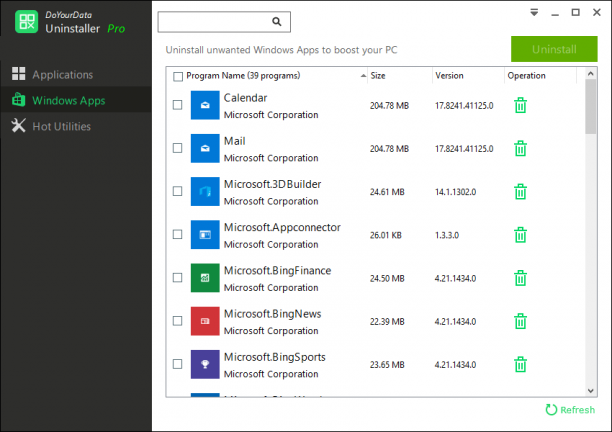This screenshot has height=432, width=612.
Task: Switch to Hot Utilities
Action: [76, 126]
